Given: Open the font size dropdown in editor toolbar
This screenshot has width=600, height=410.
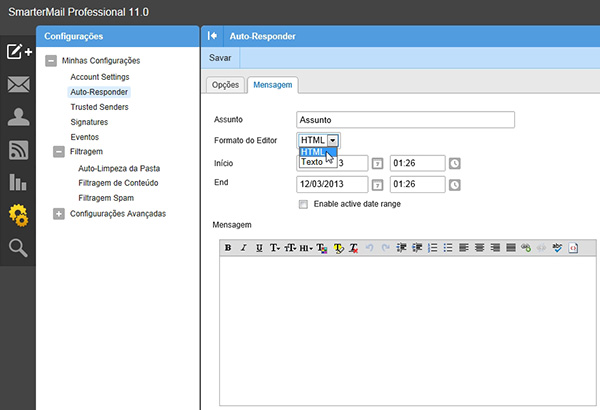Looking at the screenshot, I should [x=290, y=248].
